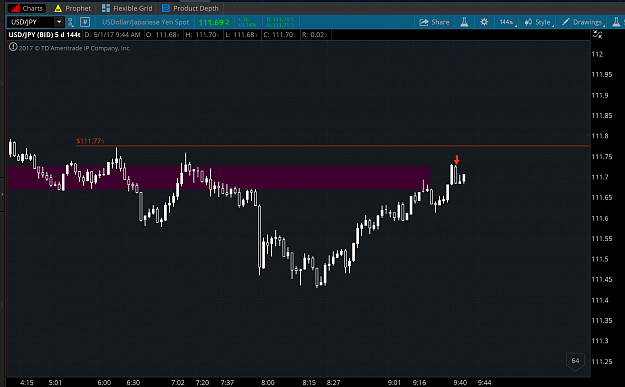
Task: Select the $111.77 price level label
Action: 90,141
